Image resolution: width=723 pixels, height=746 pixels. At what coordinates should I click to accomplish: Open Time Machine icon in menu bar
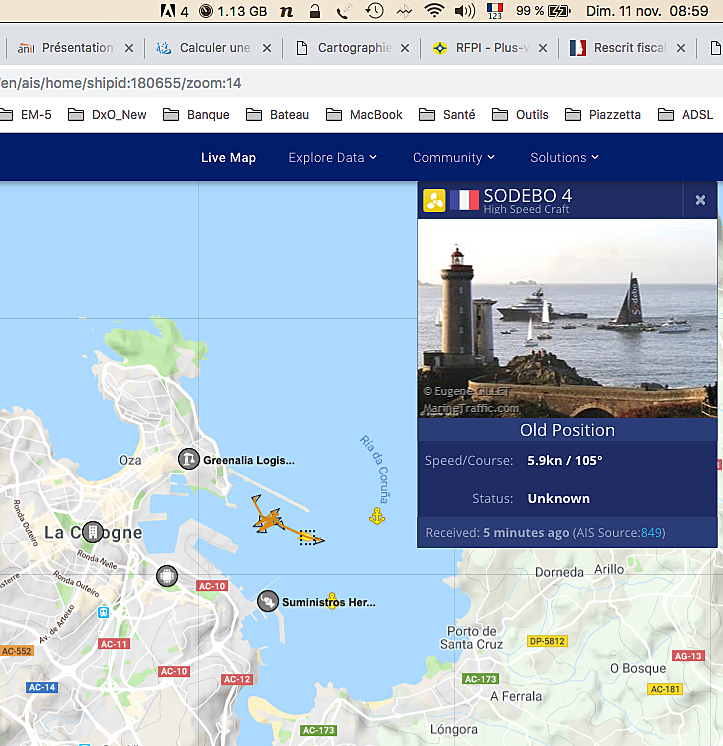coord(375,10)
